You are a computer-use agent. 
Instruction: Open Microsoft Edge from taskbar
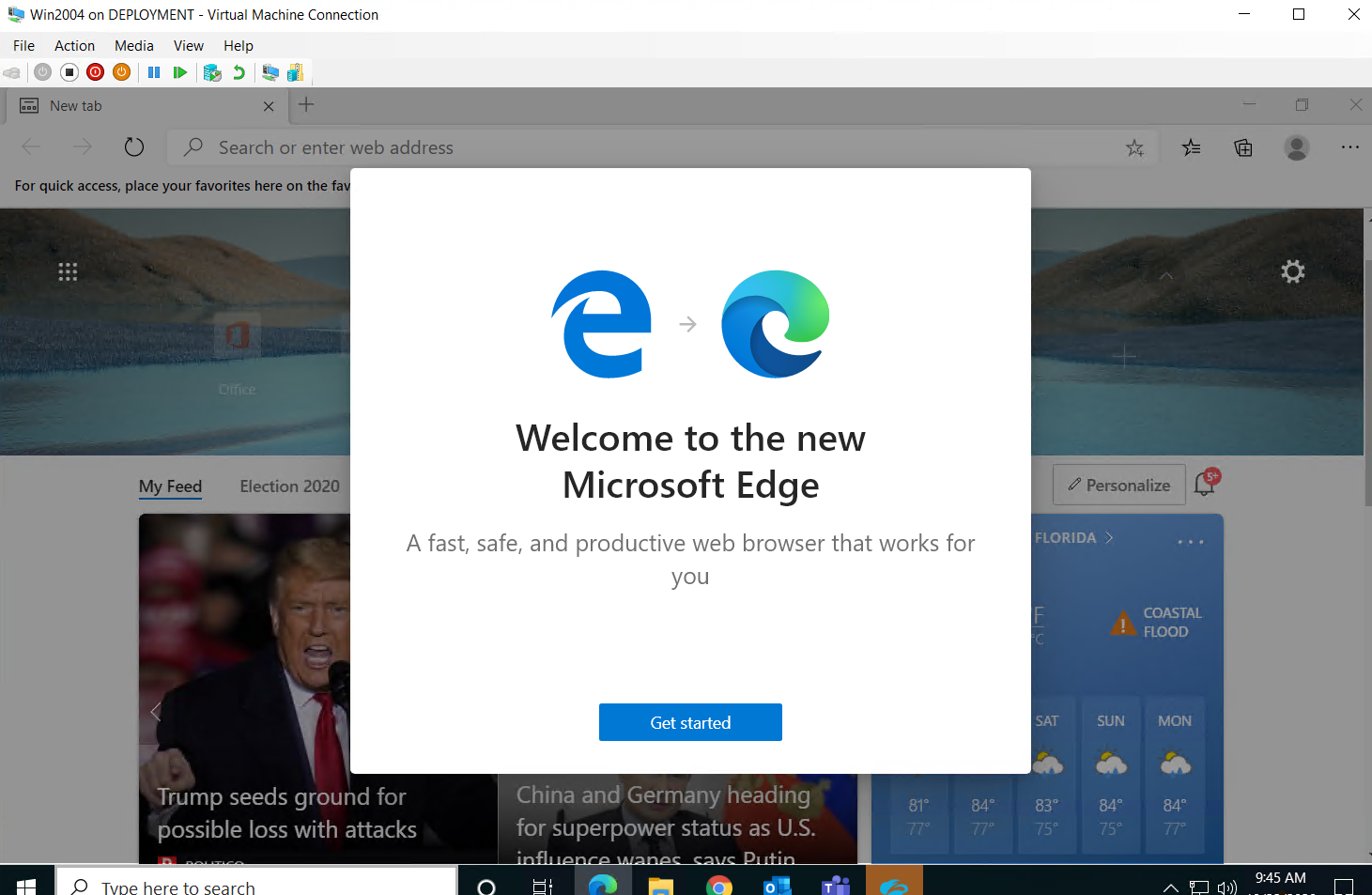click(x=602, y=886)
